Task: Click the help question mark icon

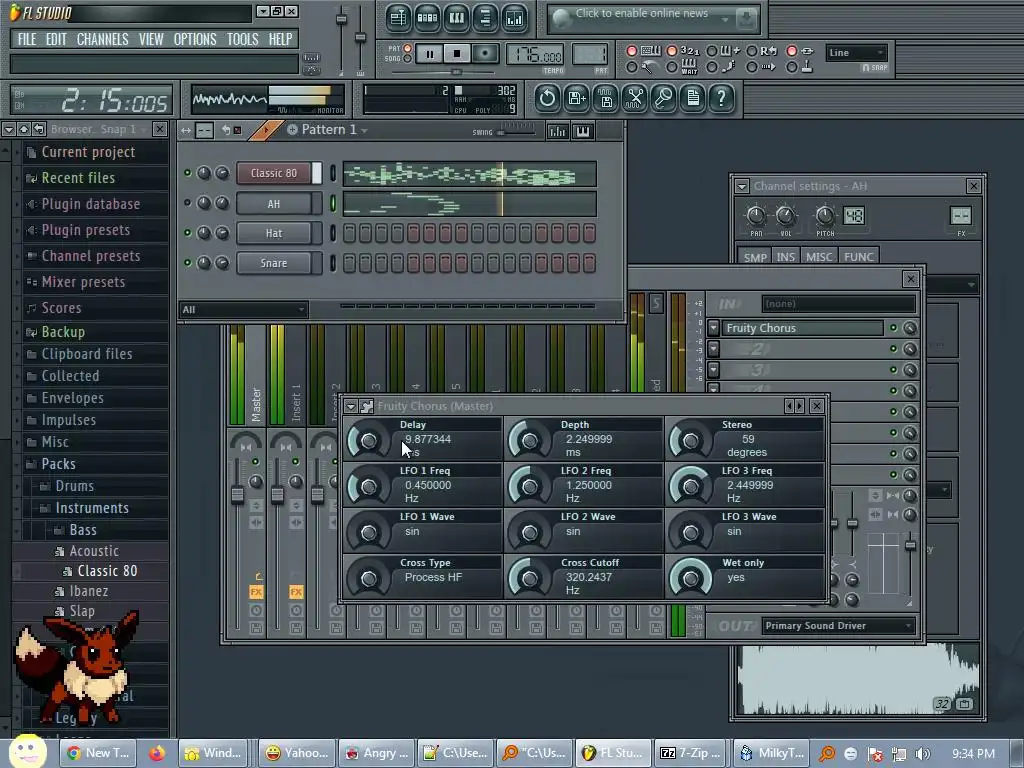Action: [722, 99]
